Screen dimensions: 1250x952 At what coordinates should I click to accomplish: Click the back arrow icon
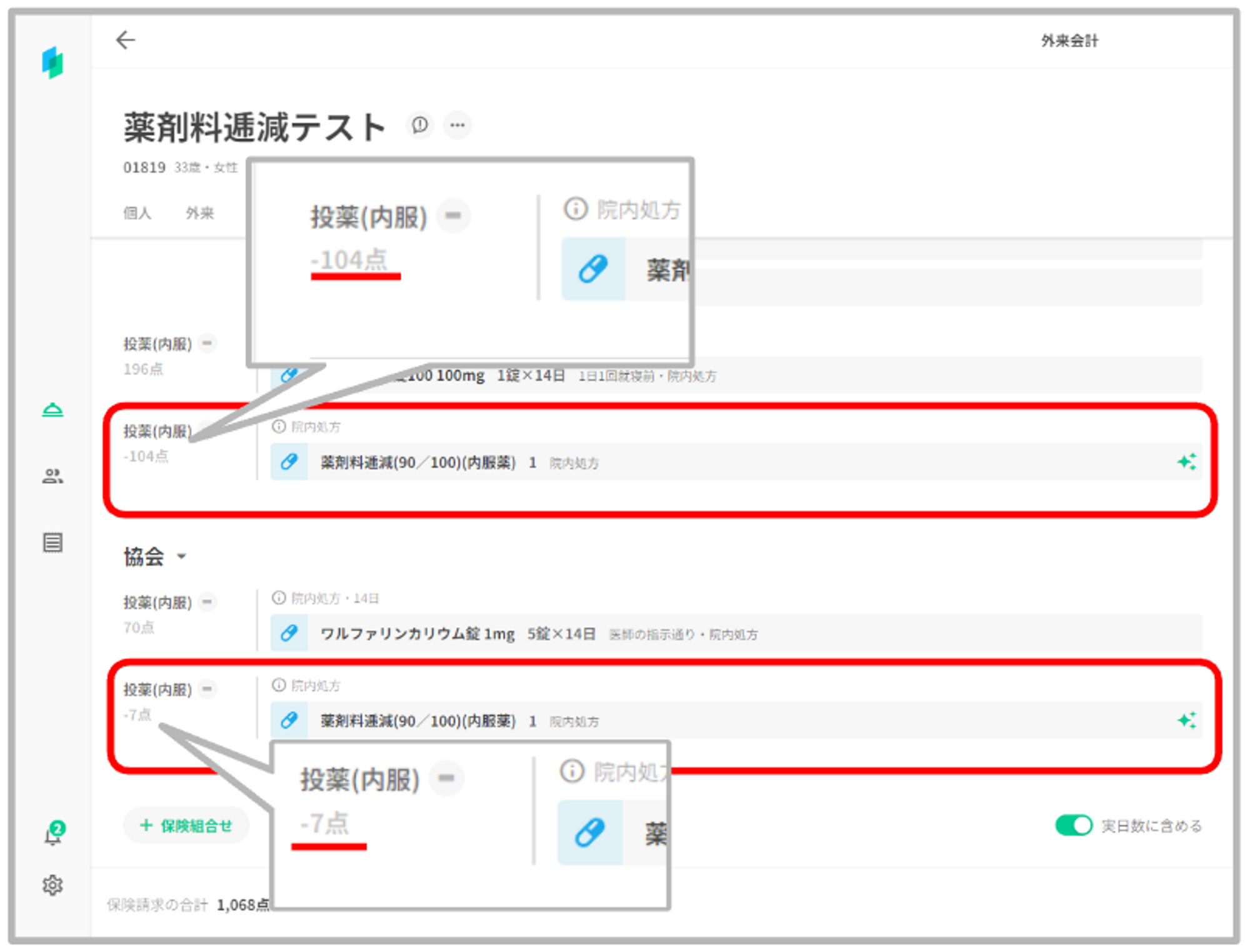(126, 40)
